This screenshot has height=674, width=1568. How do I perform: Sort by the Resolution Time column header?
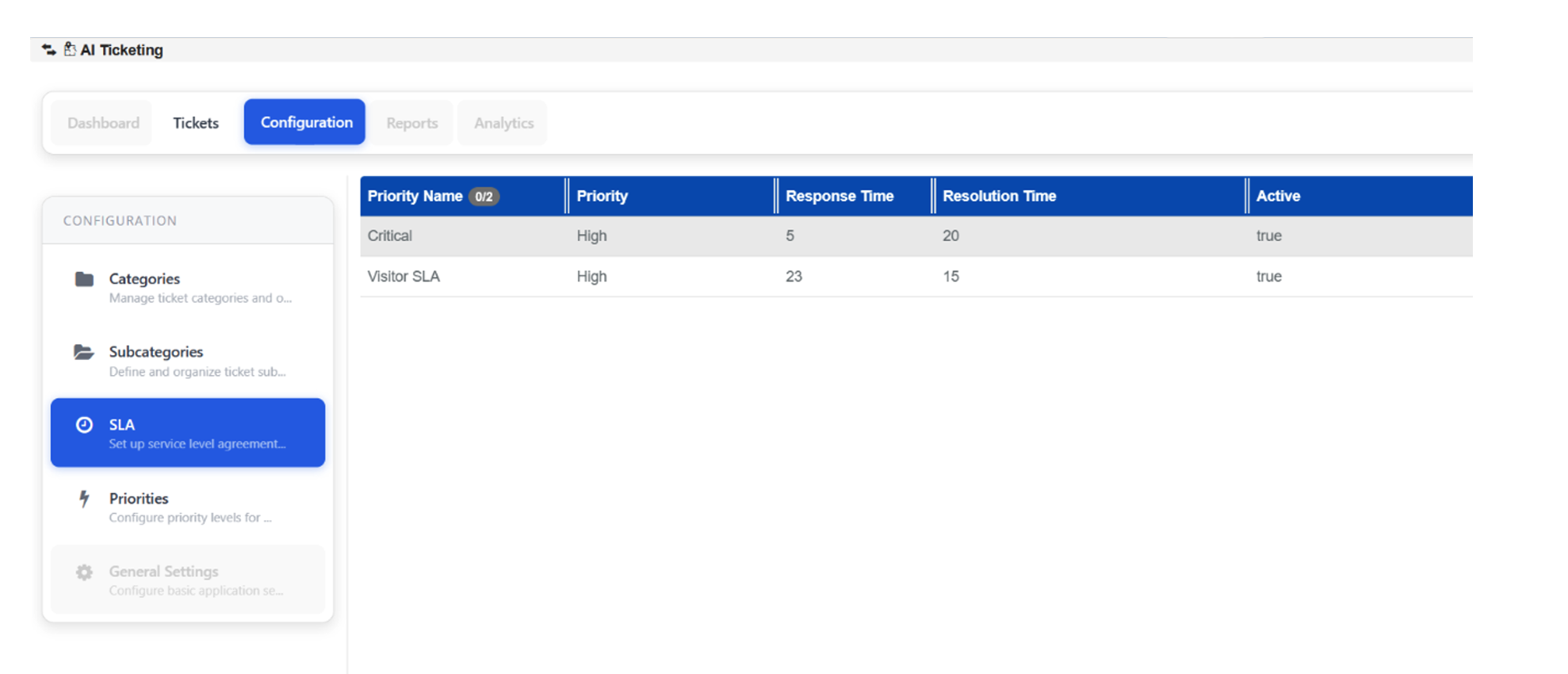pos(999,196)
